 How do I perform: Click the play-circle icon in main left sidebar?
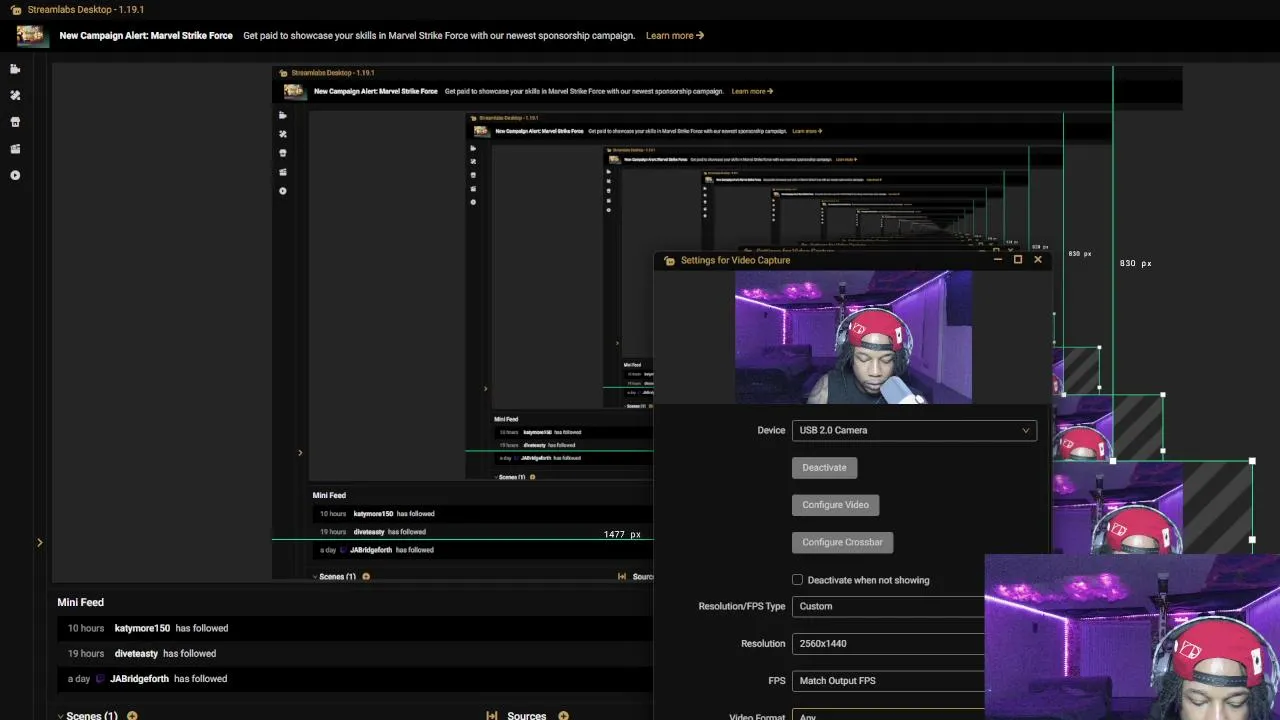(x=15, y=175)
